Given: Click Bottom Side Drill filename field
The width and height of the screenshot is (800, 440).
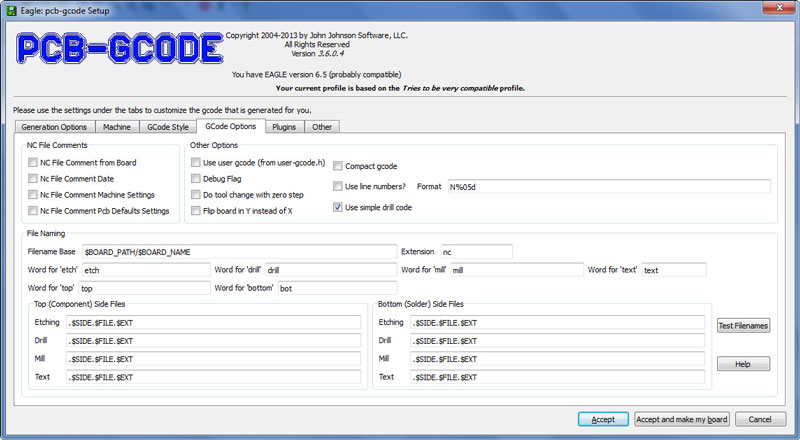Looking at the screenshot, I should point(558,340).
